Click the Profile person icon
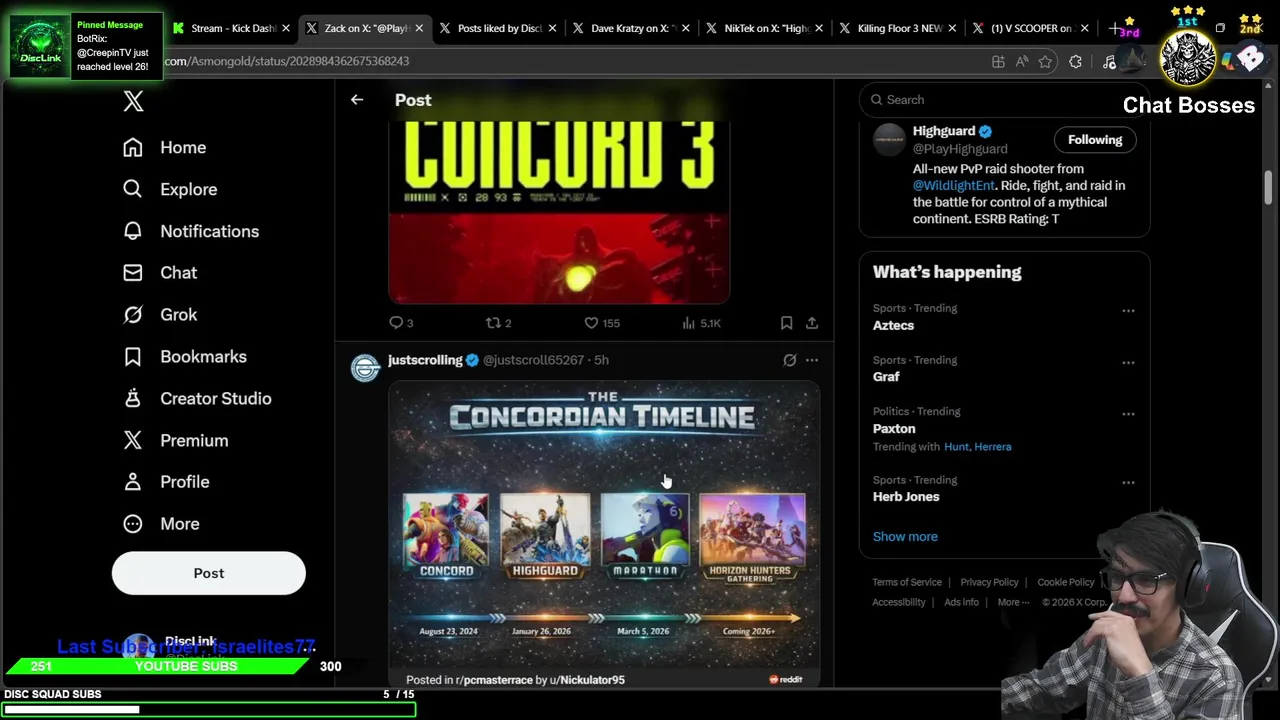This screenshot has height=720, width=1280. pyautogui.click(x=133, y=481)
